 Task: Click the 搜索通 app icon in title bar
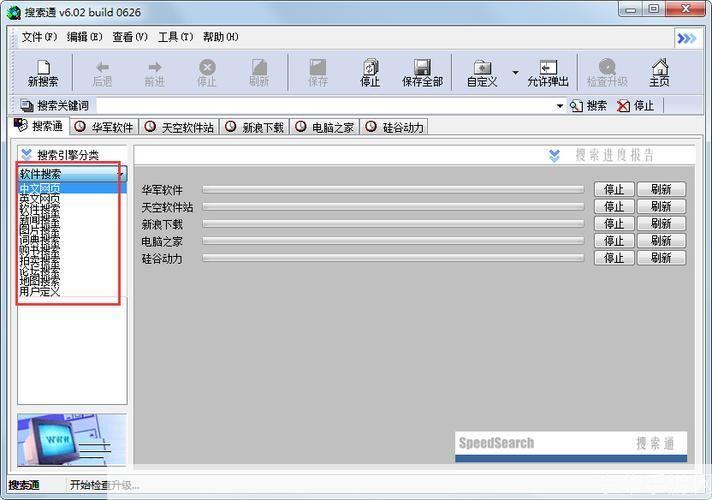(x=14, y=12)
